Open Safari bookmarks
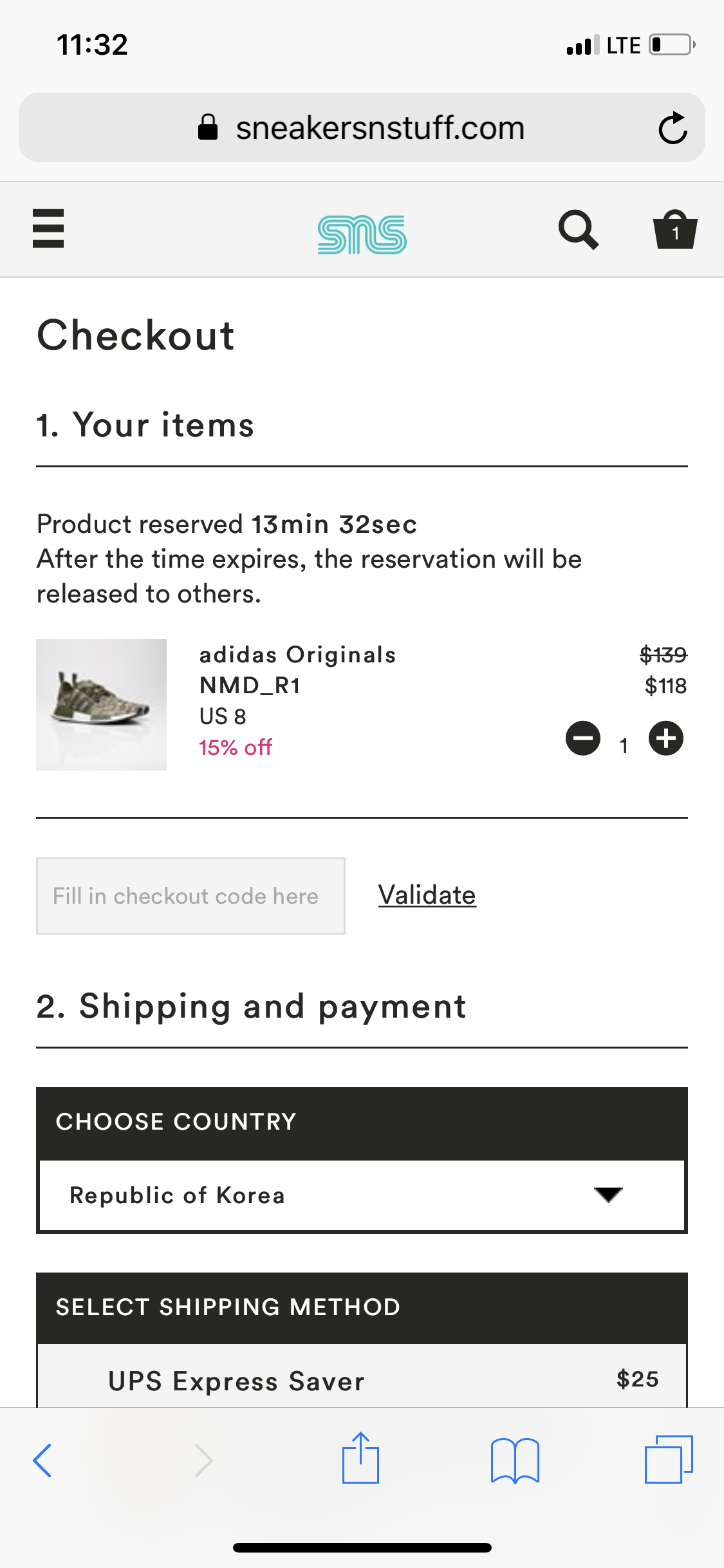 tap(515, 1460)
